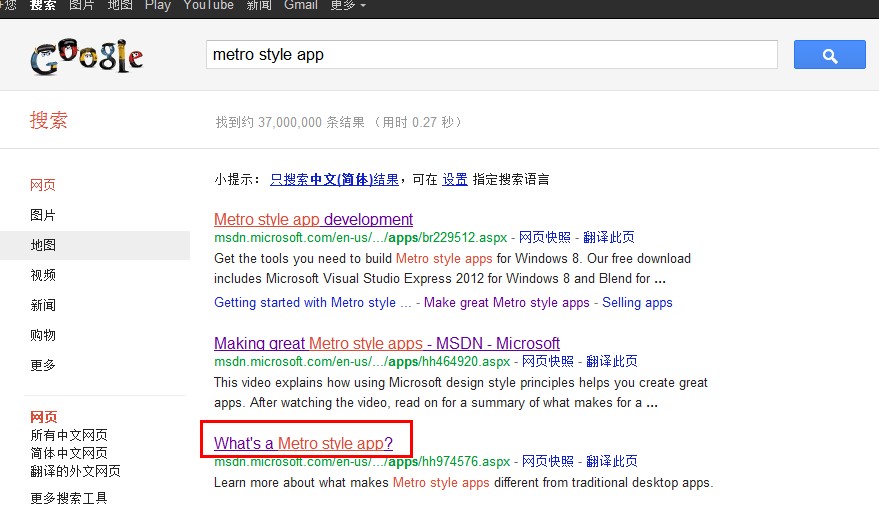Open 地图 in the top black bar
The image size is (879, 515).
[120, 6]
